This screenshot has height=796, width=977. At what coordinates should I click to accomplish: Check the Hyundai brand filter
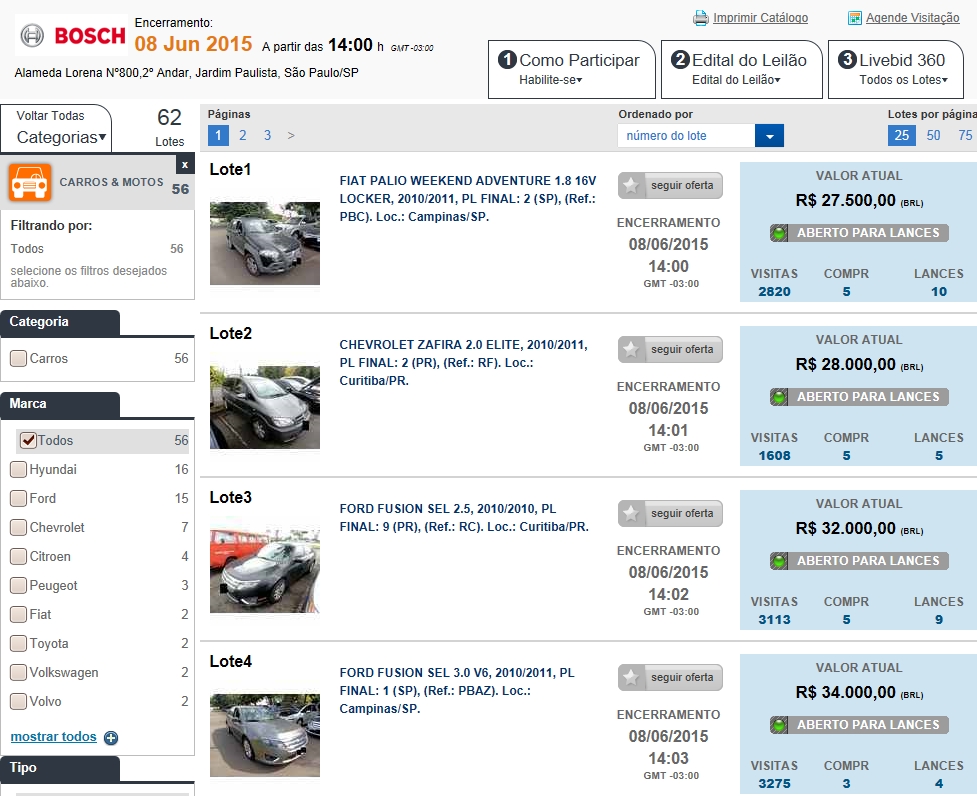[19, 470]
